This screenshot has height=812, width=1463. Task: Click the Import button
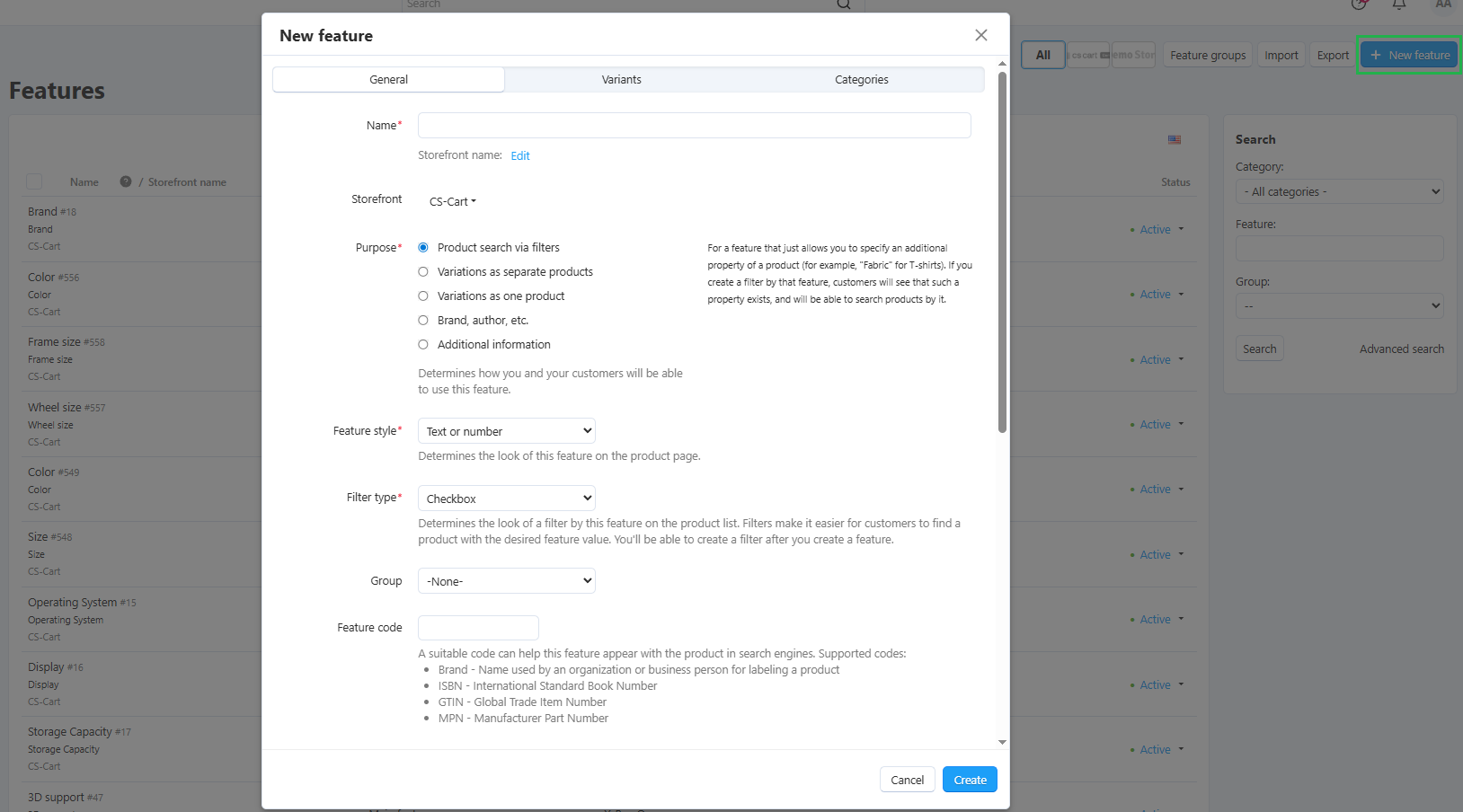click(1281, 55)
